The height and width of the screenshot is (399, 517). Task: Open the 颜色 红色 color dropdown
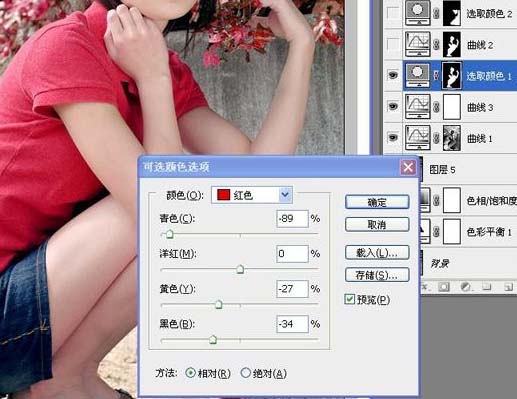tap(252, 195)
